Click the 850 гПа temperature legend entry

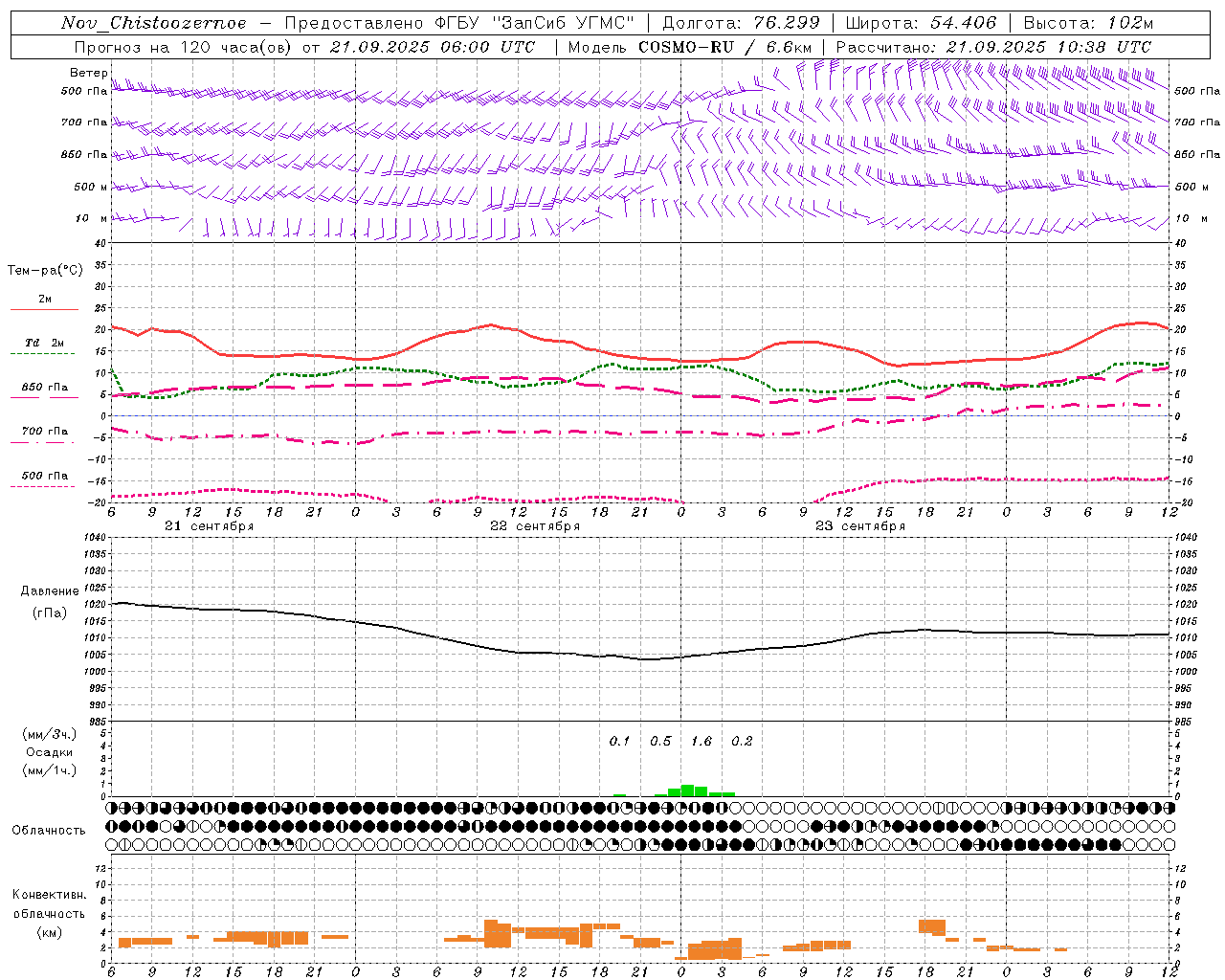(x=45, y=388)
